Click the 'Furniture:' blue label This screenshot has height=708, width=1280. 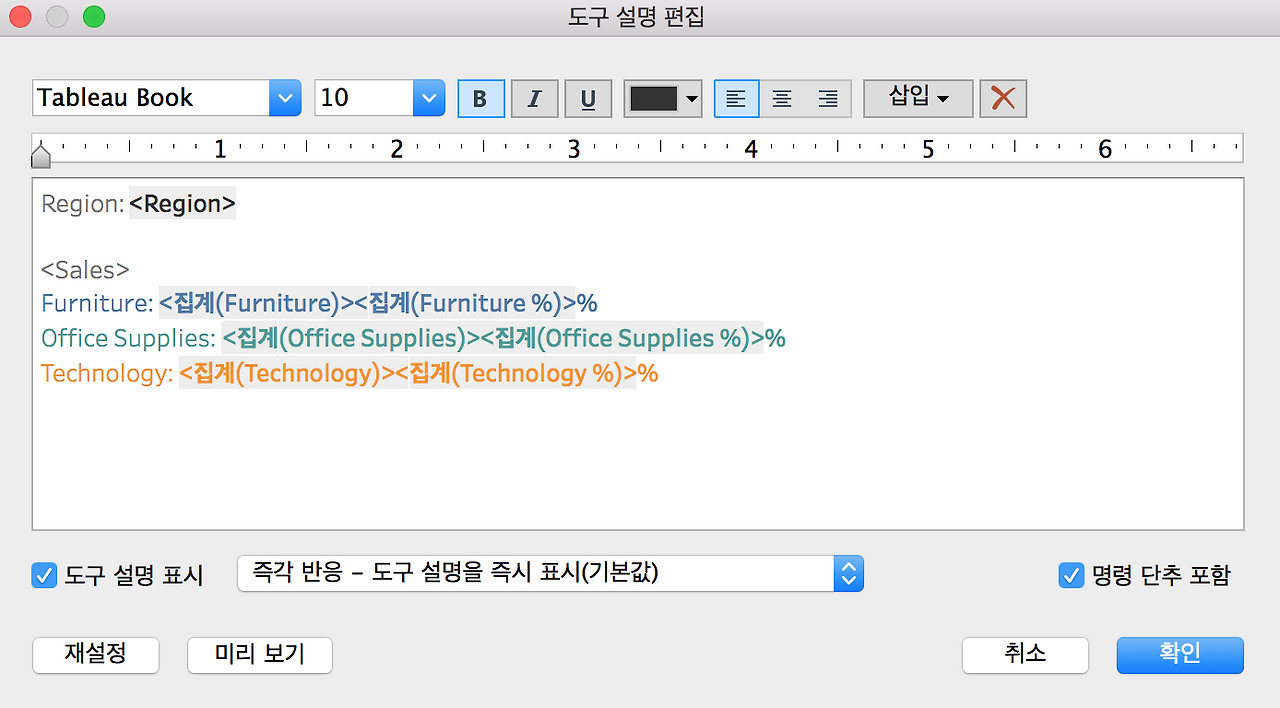(x=97, y=303)
